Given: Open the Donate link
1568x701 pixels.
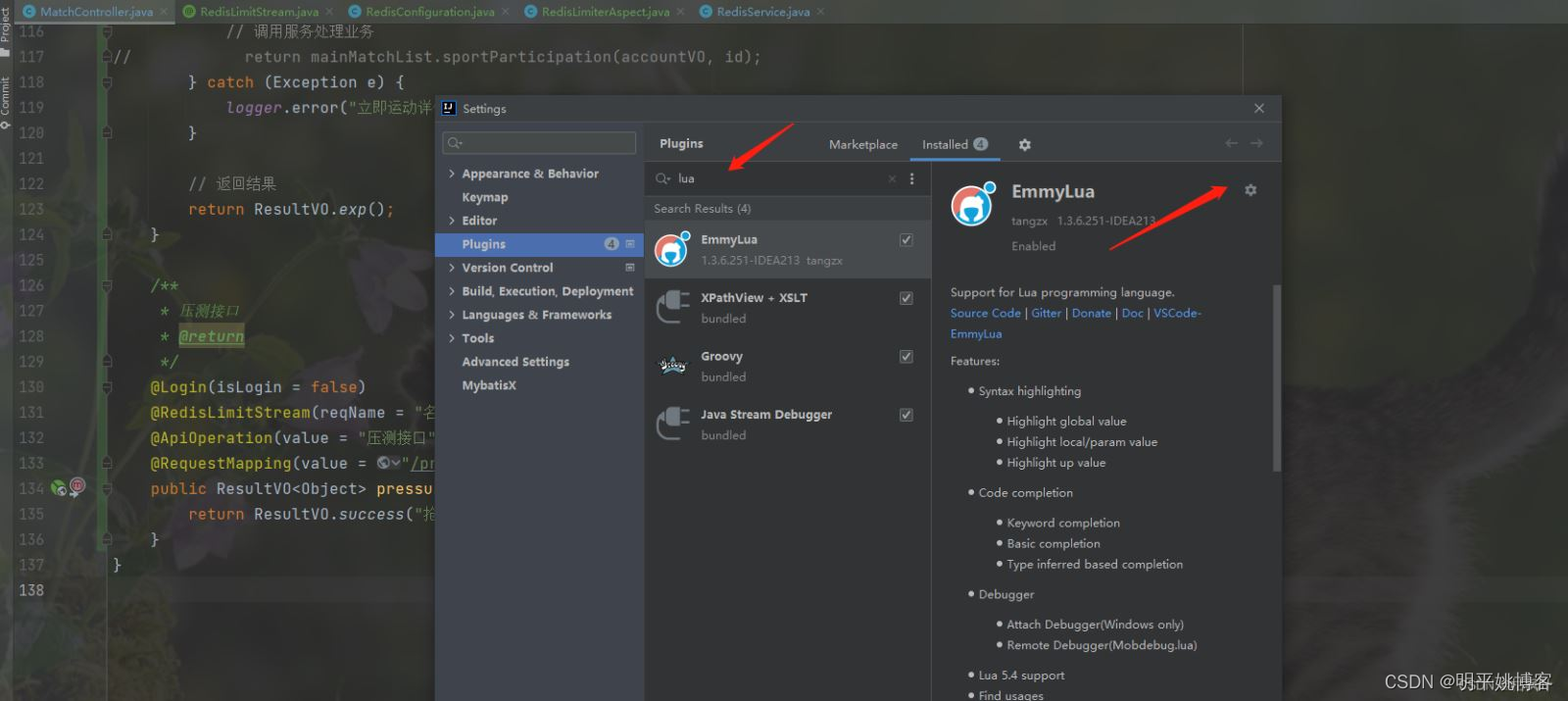Looking at the screenshot, I should point(1091,313).
